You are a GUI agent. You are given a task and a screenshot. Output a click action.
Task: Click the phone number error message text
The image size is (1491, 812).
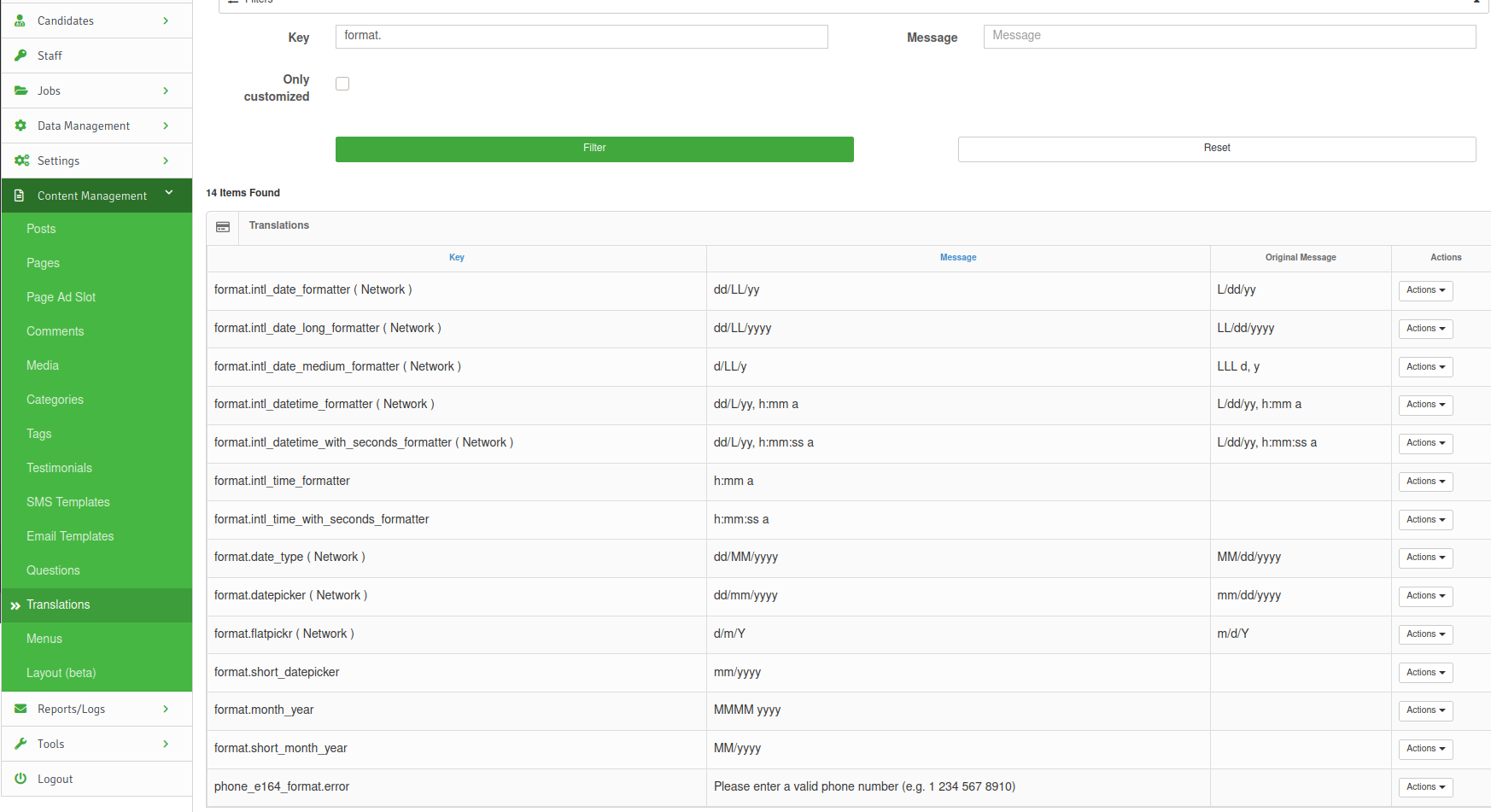(864, 786)
